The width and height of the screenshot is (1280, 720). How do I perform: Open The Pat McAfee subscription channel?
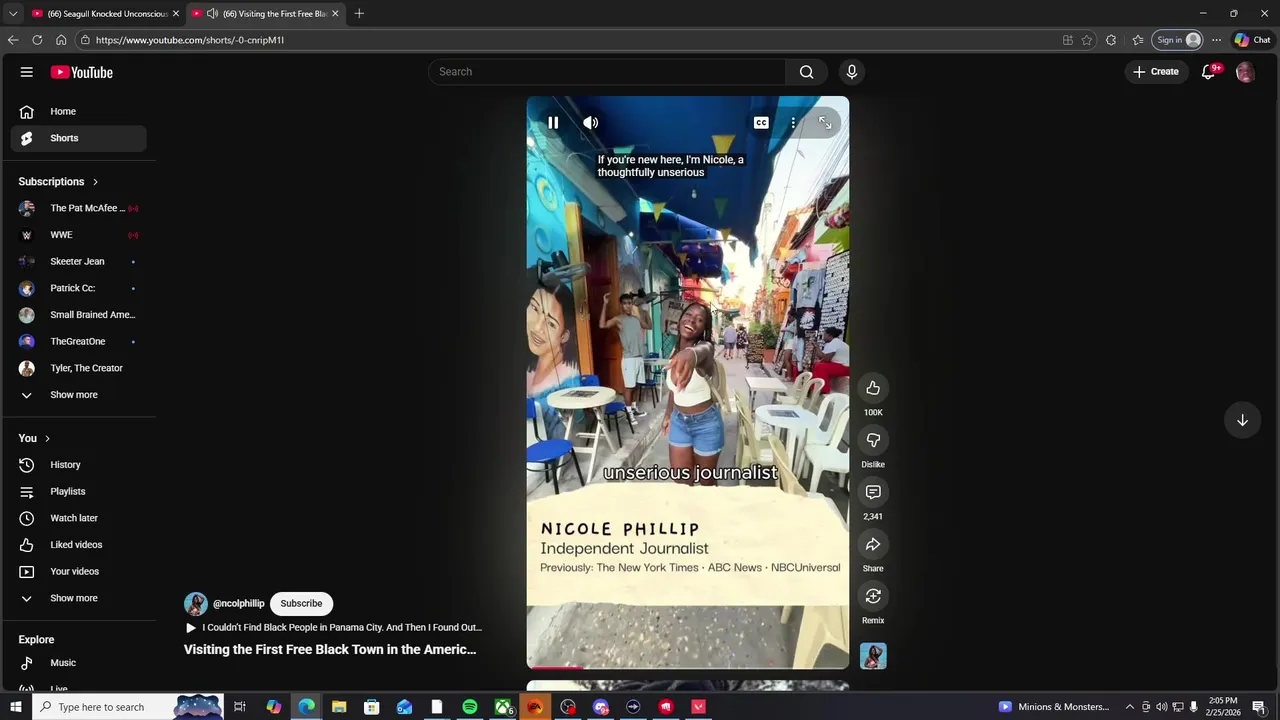[x=79, y=208]
